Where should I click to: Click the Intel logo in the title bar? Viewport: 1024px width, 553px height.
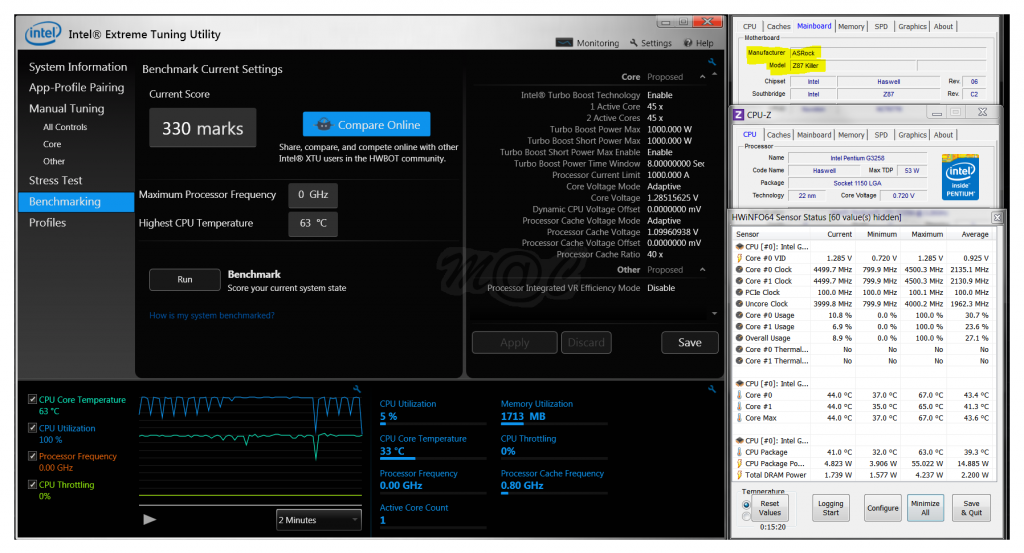44,34
